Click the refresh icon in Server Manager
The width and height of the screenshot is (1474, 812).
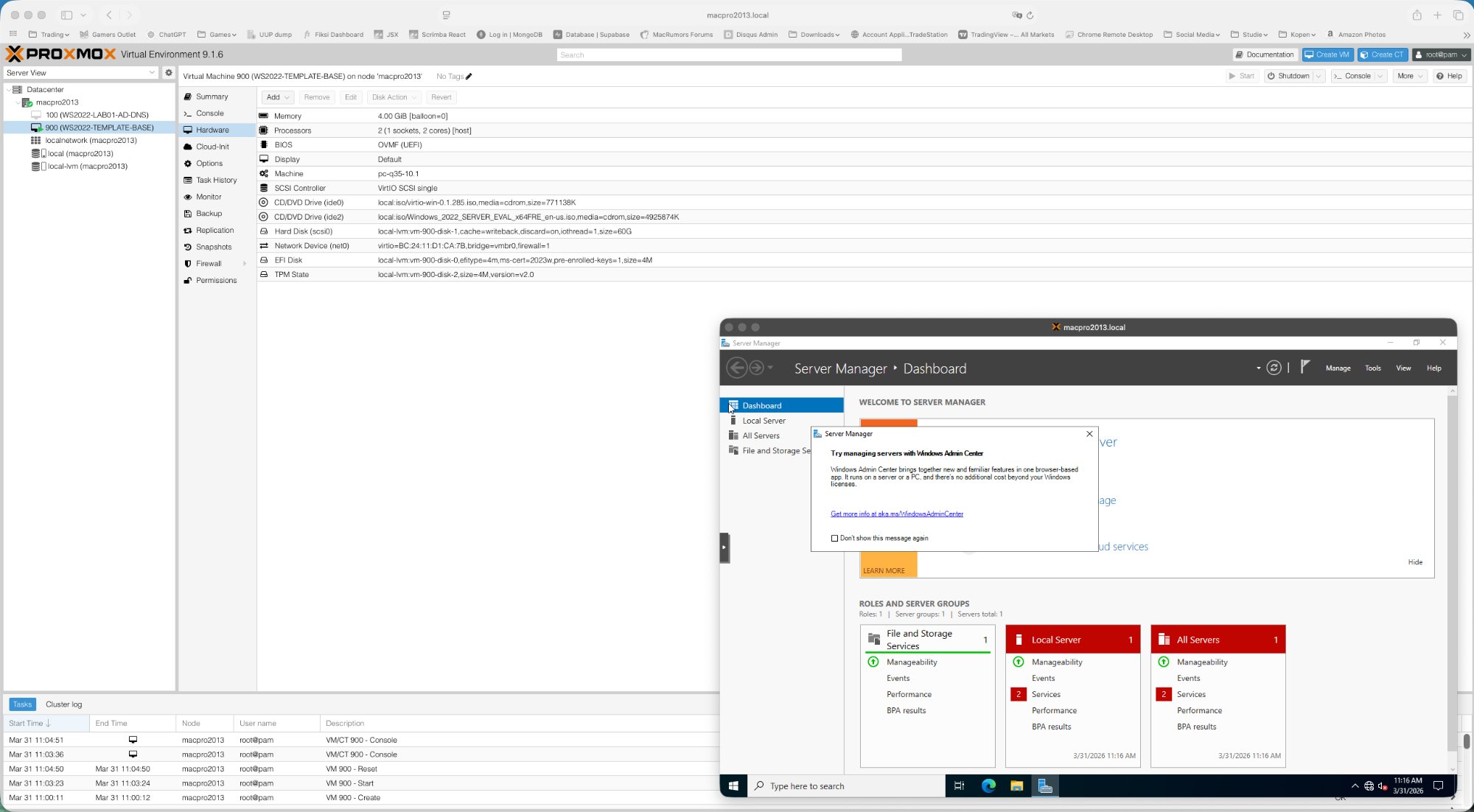(1274, 368)
